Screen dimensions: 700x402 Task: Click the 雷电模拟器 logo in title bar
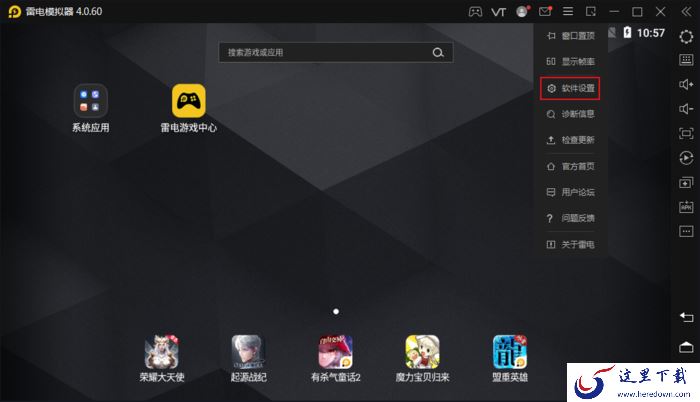point(14,12)
